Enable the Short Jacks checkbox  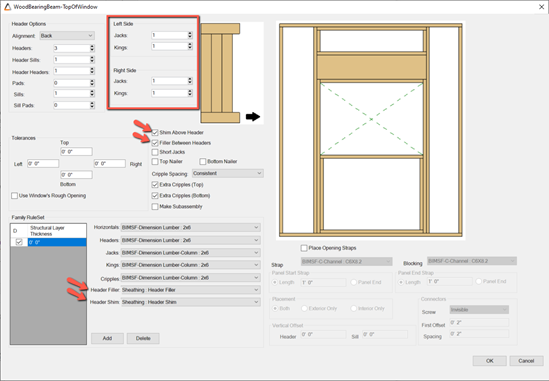click(x=155, y=152)
